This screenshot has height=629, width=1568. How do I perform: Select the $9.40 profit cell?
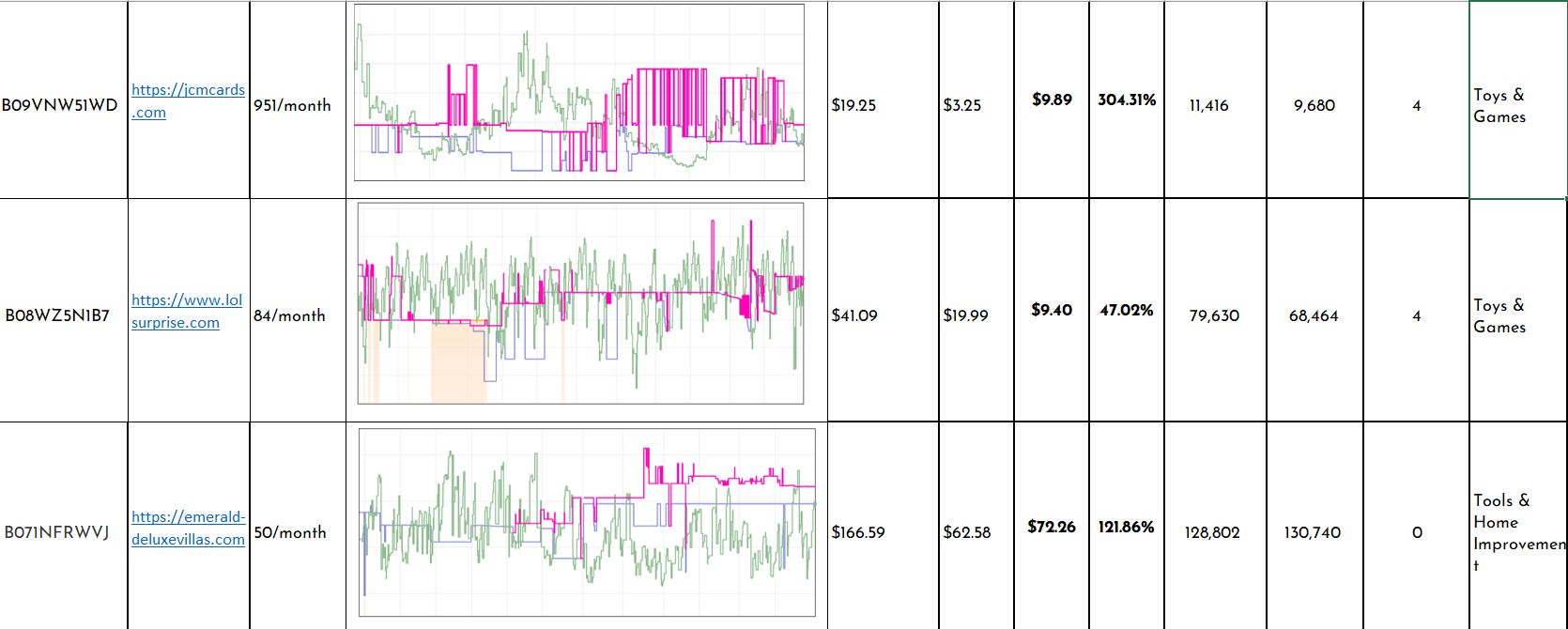(1052, 311)
